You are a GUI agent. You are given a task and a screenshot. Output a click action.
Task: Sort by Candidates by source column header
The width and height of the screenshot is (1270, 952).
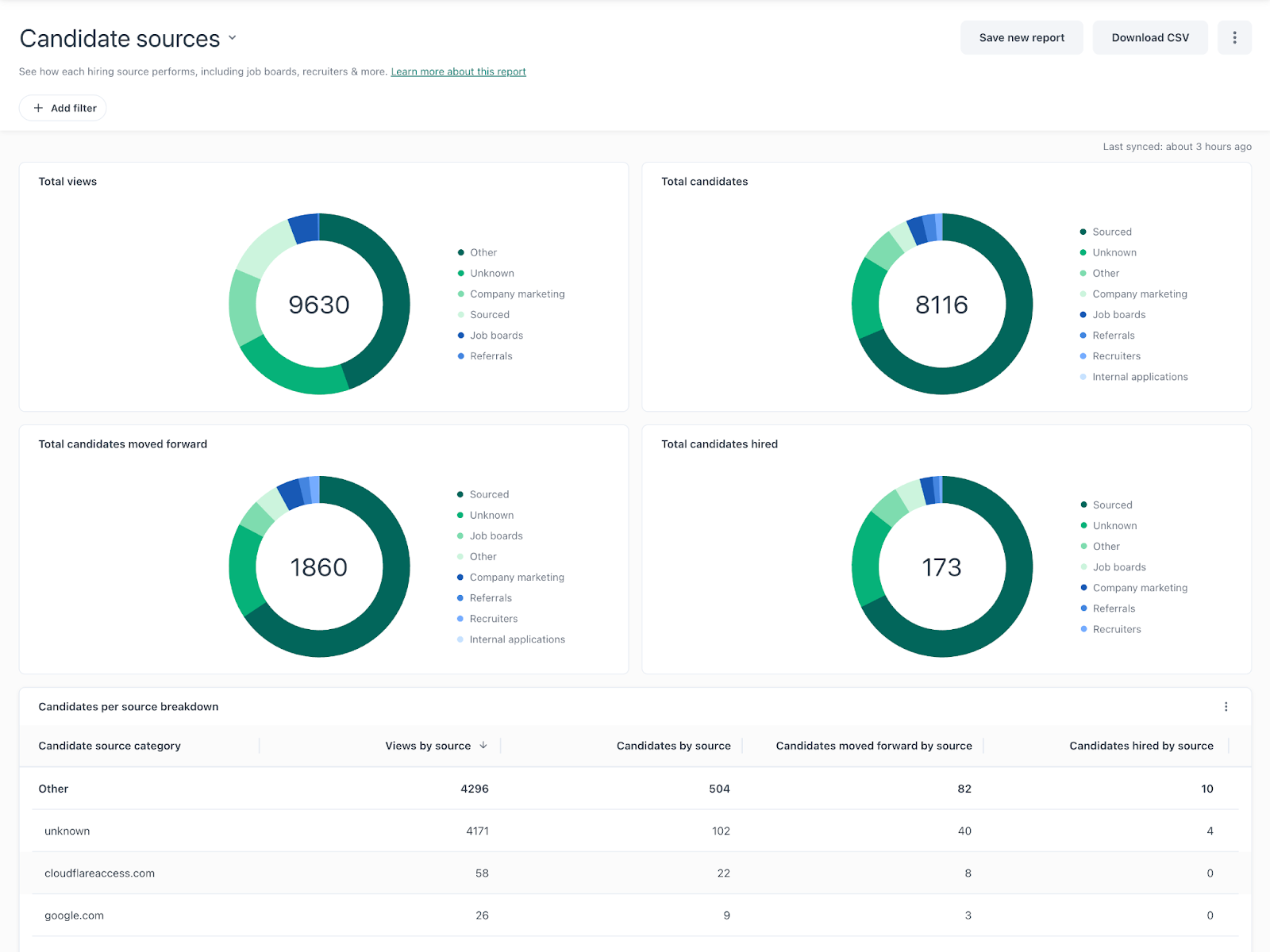(x=673, y=746)
